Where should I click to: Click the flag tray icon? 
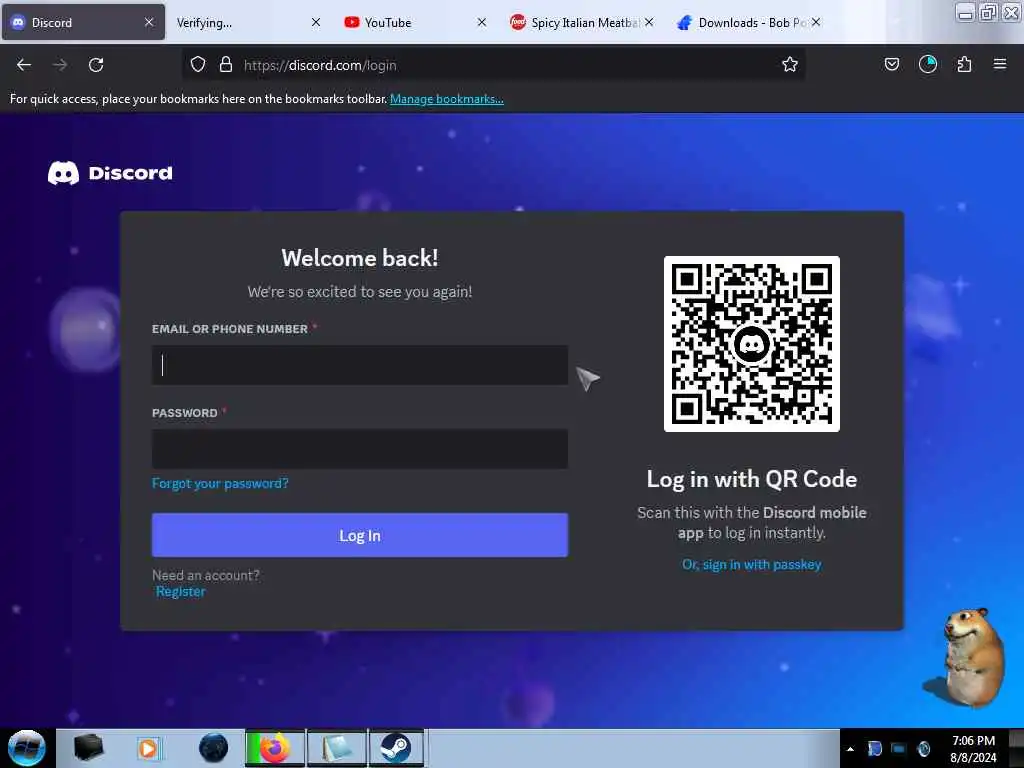[x=874, y=748]
